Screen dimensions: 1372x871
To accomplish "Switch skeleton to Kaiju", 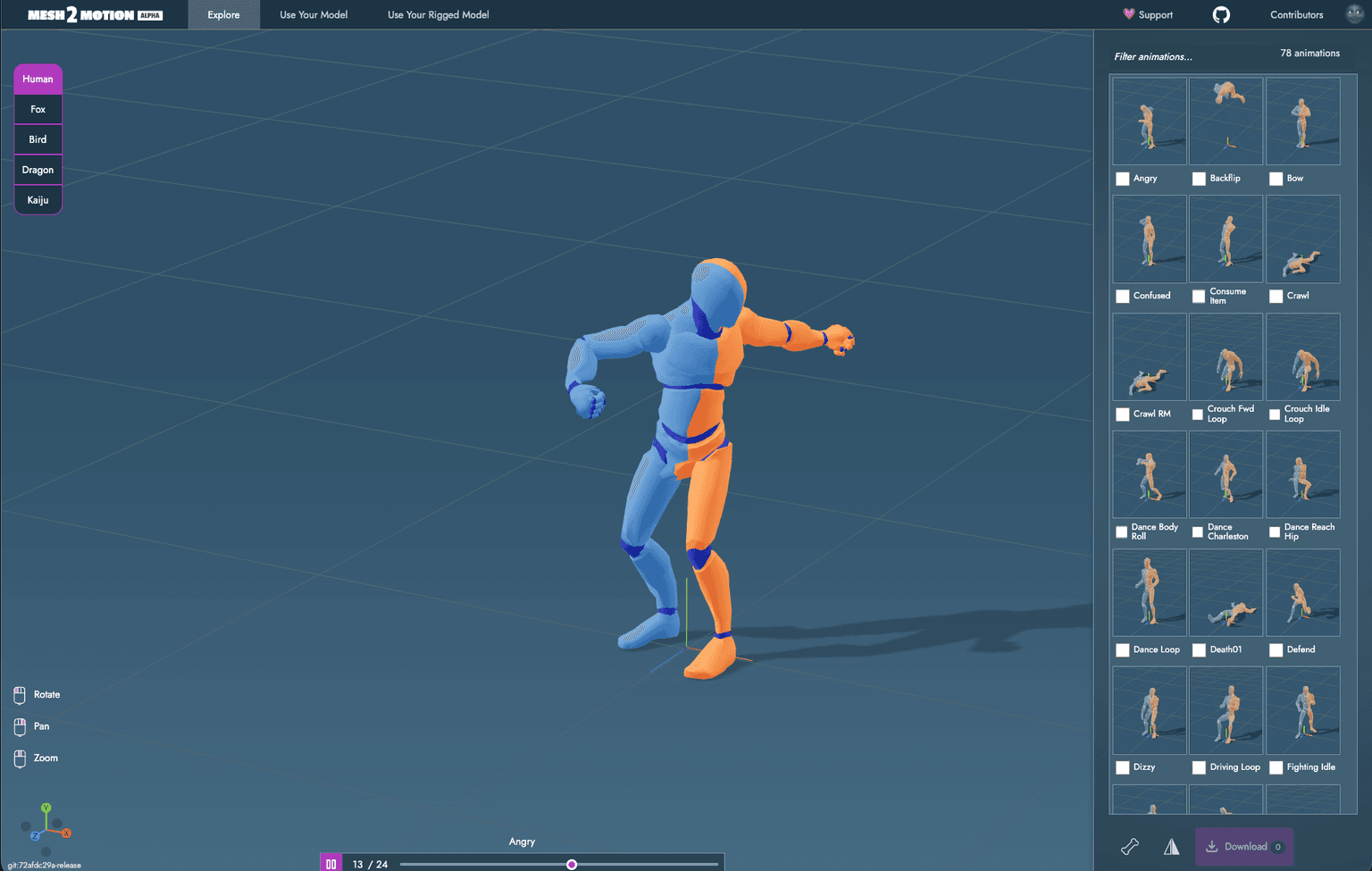I will tap(38, 200).
